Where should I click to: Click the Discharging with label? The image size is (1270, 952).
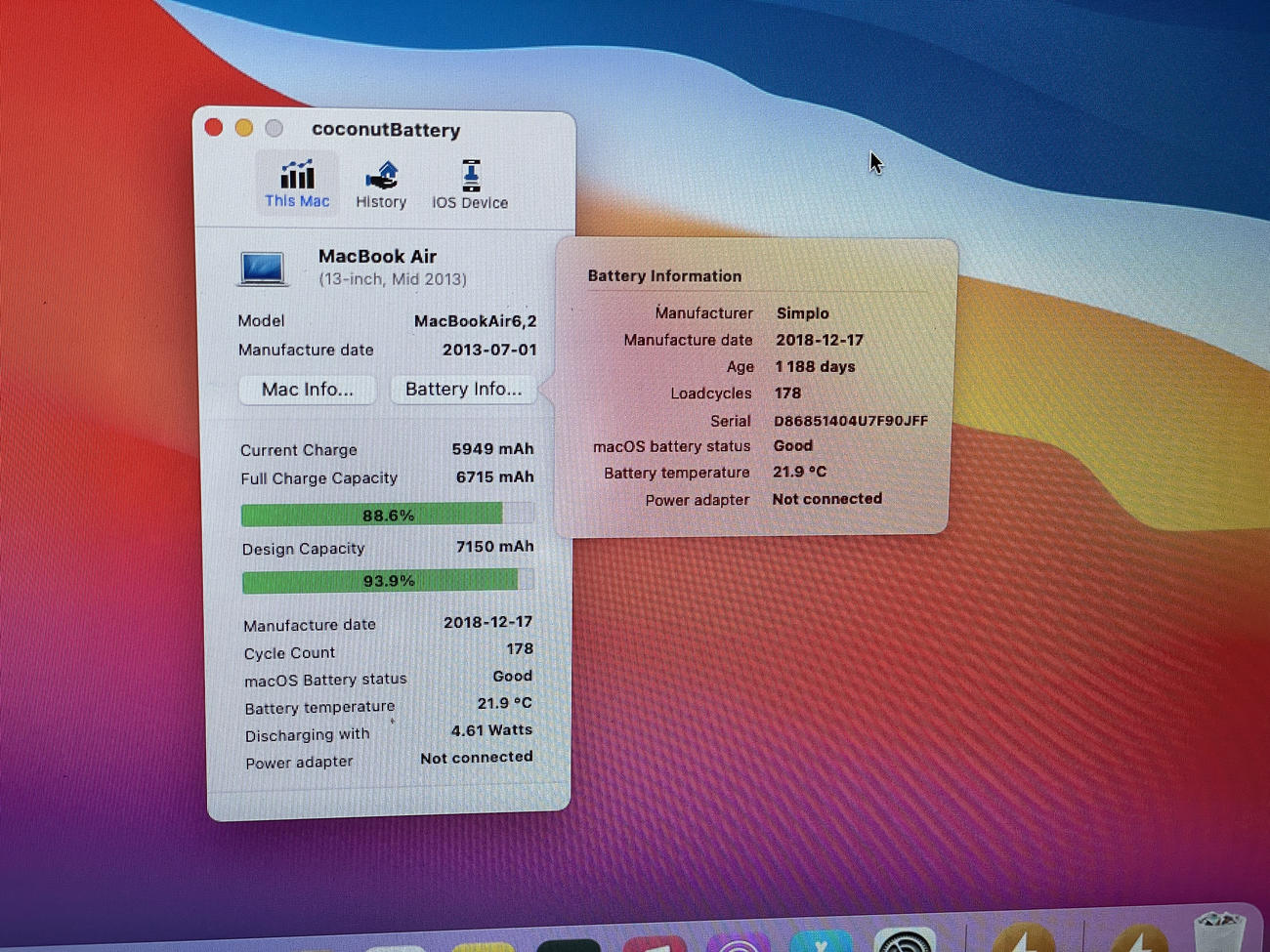coord(308,735)
